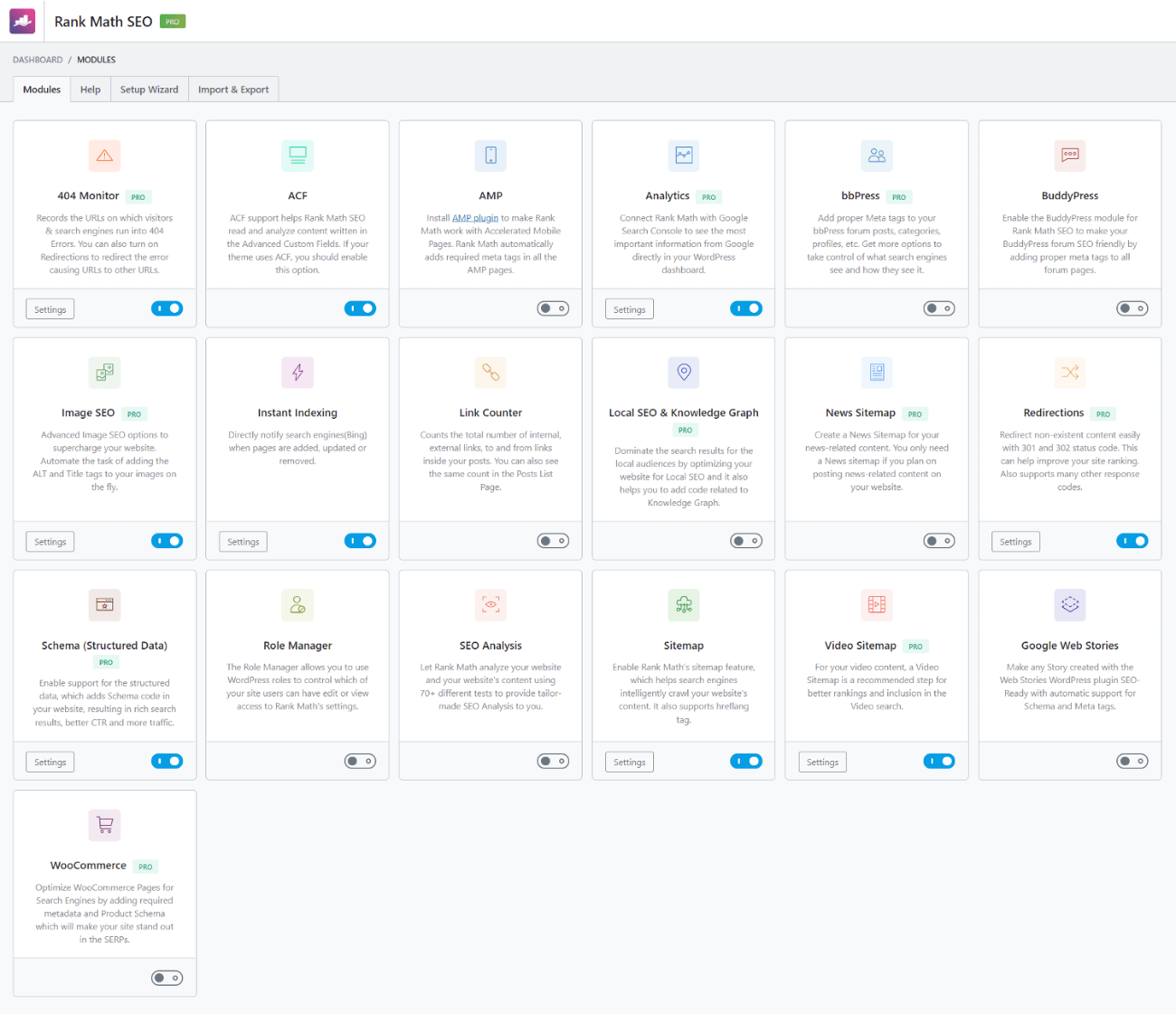1176x1014 pixels.
Task: Click the Google Web Stories icon
Action: click(x=1070, y=605)
